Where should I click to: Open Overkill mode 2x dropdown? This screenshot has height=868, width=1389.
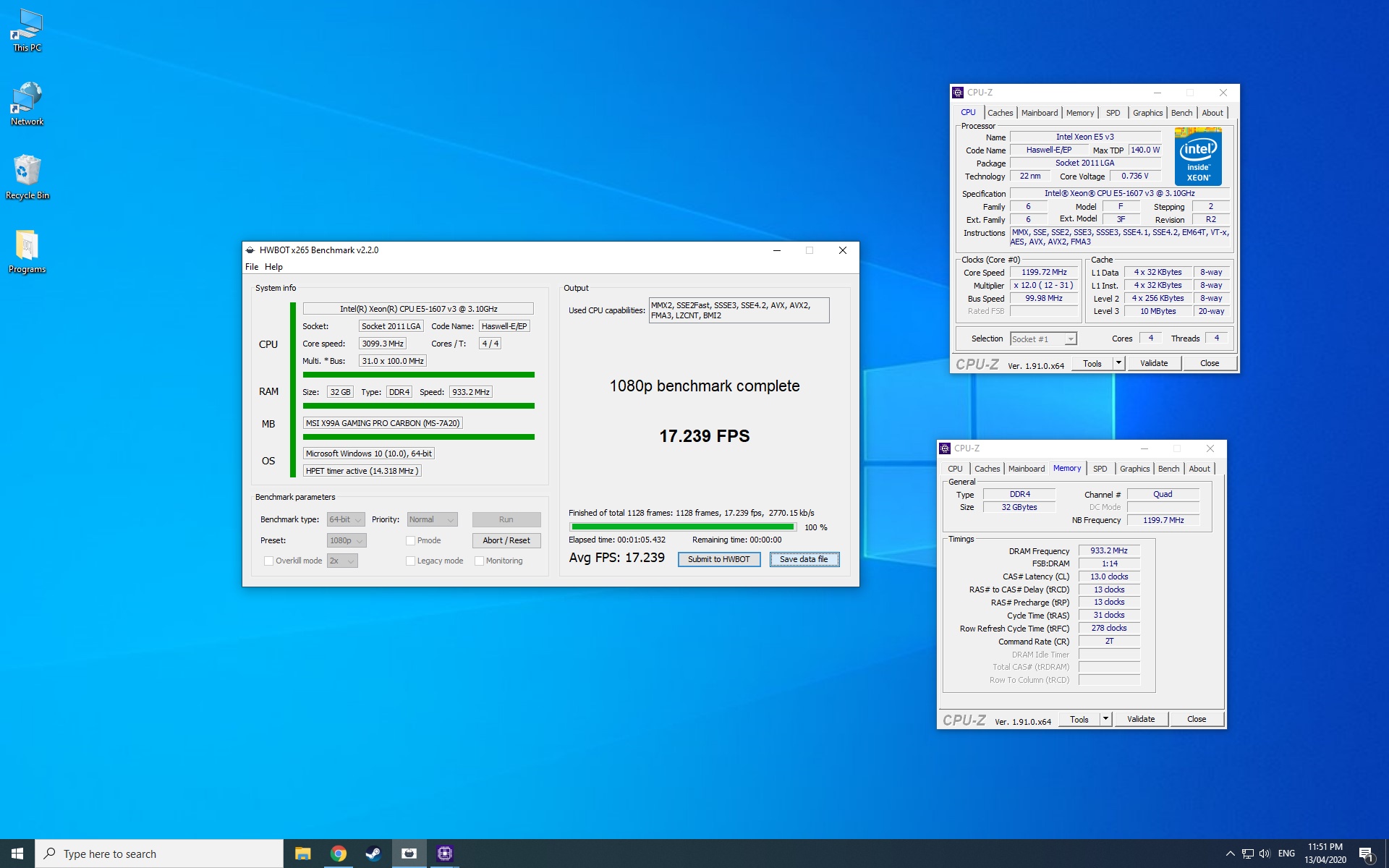342,561
